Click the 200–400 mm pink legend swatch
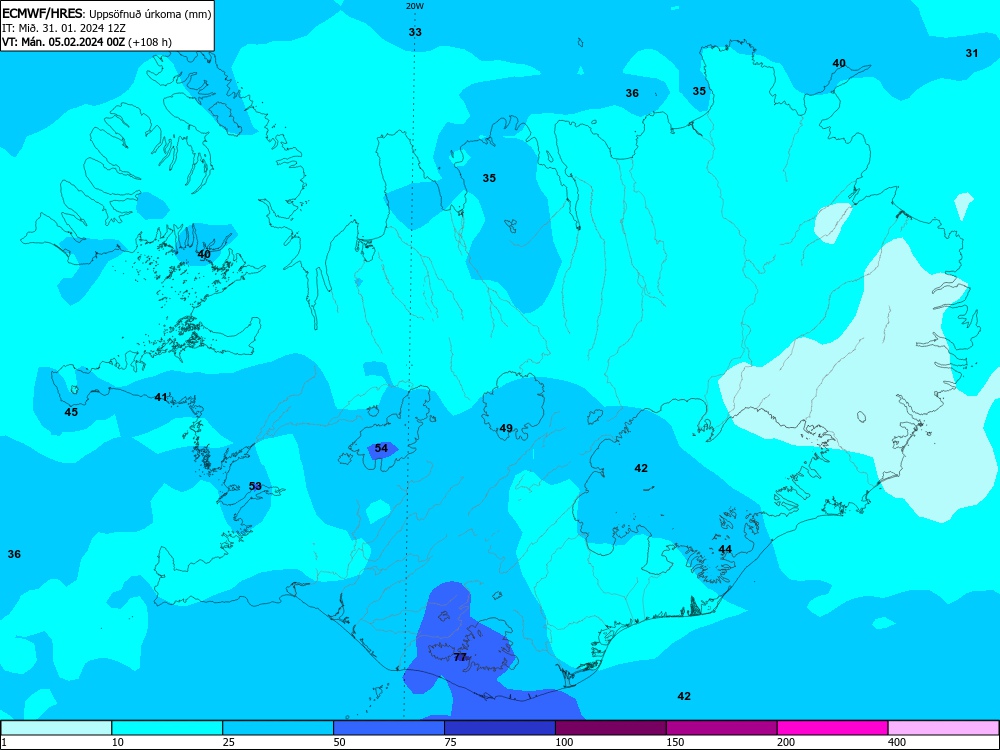 [x=833, y=728]
